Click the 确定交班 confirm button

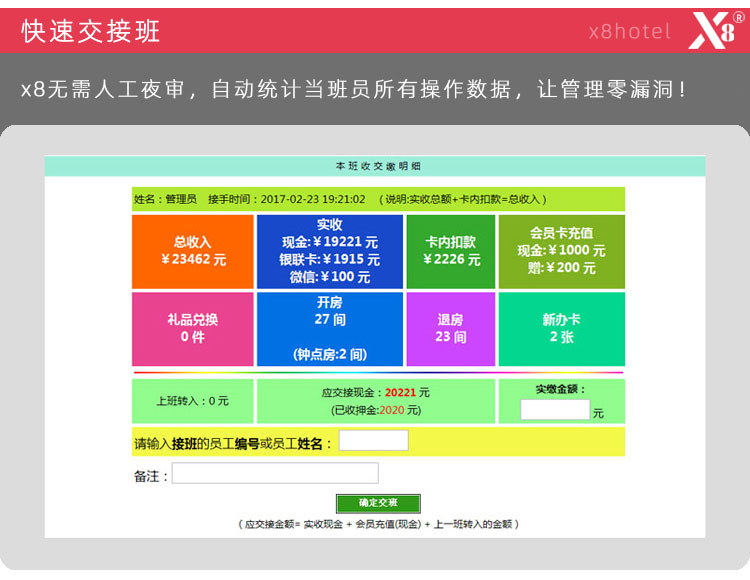click(x=378, y=503)
